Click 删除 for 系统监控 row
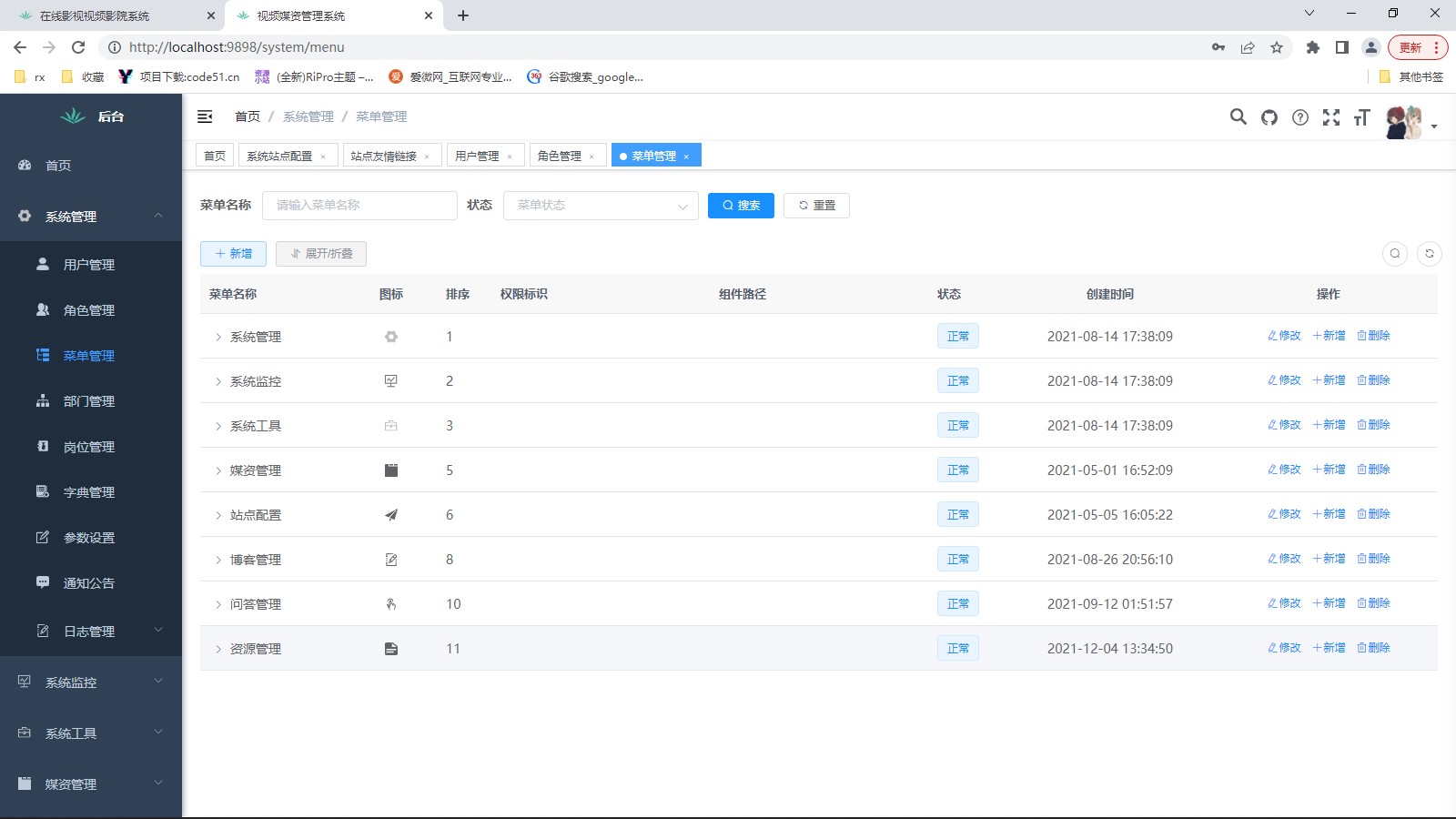 point(1373,380)
